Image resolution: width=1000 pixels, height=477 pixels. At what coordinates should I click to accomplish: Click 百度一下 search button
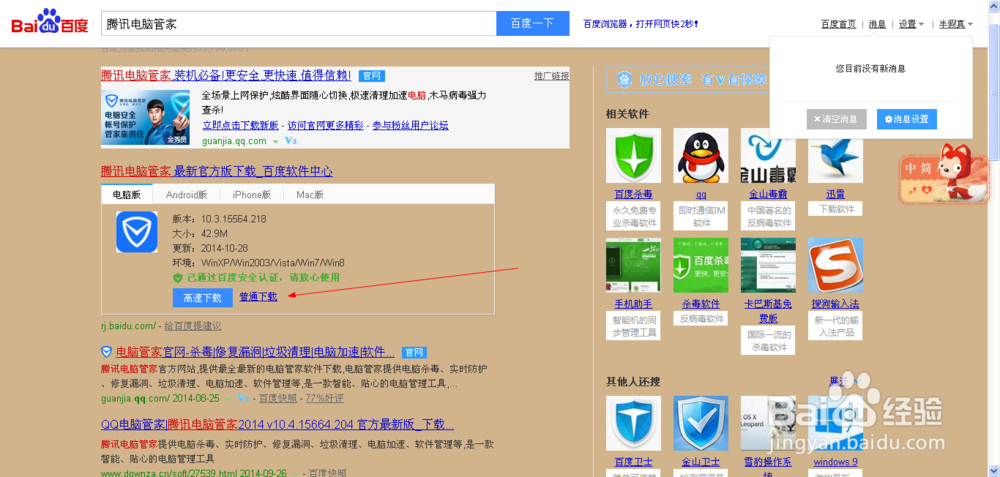533,24
